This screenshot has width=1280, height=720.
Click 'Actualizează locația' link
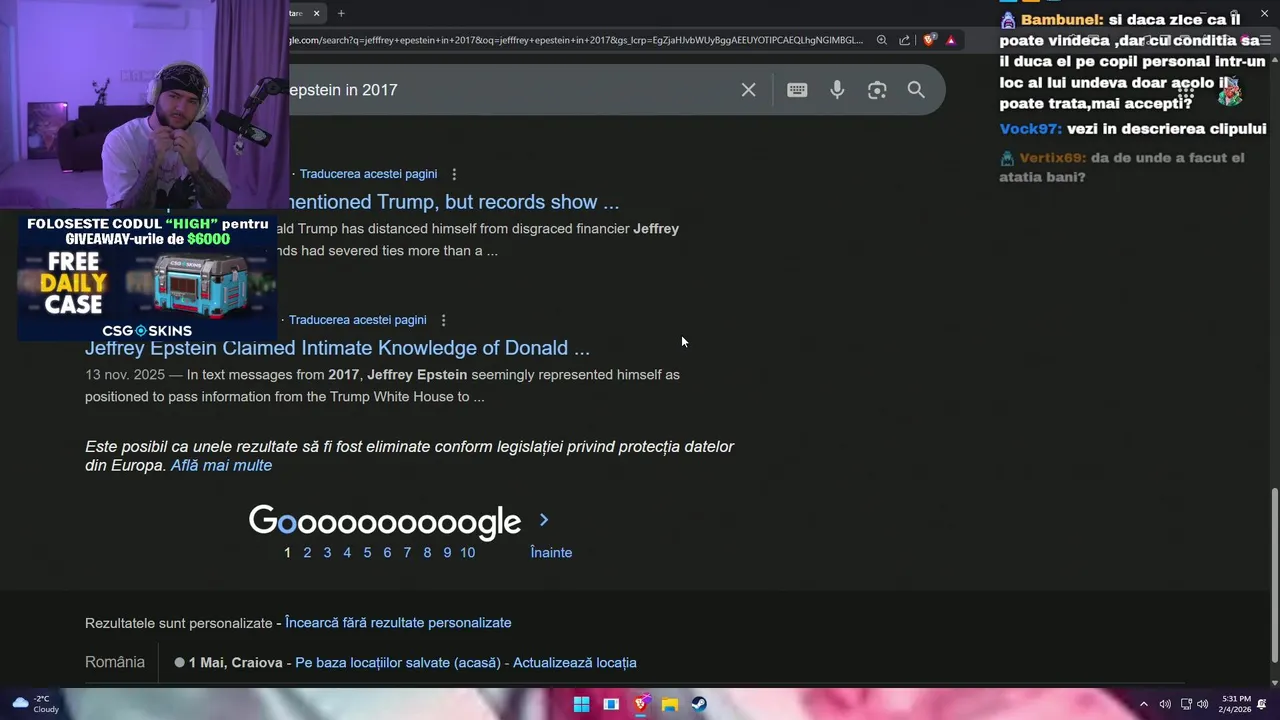point(575,663)
